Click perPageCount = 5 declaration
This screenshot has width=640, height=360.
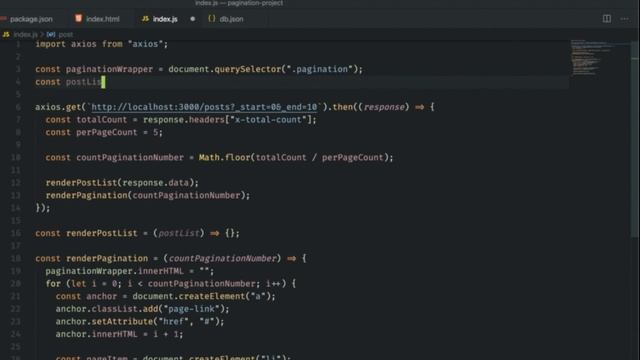pyautogui.click(x=104, y=132)
